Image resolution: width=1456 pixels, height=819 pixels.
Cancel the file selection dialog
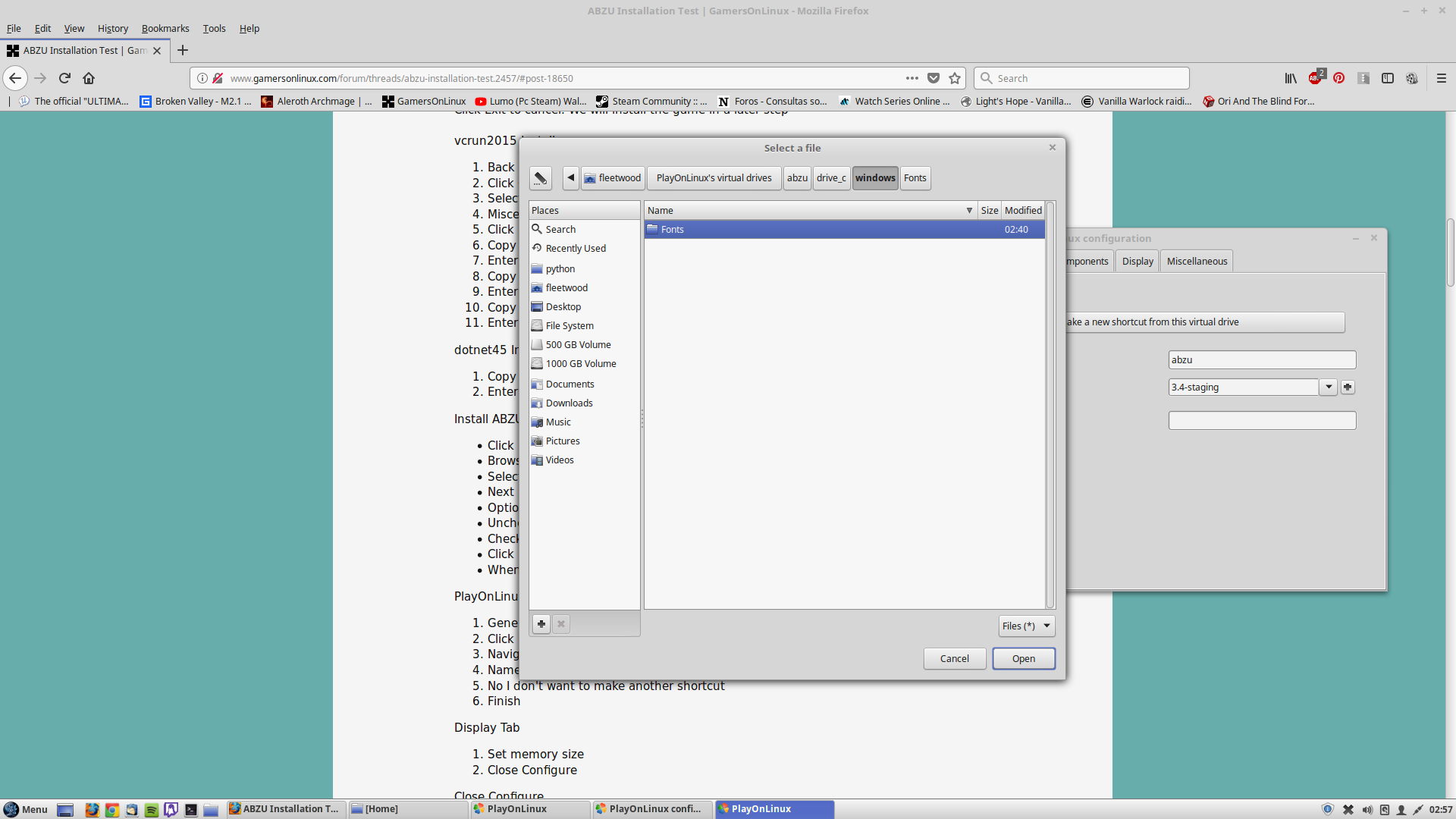click(x=955, y=658)
